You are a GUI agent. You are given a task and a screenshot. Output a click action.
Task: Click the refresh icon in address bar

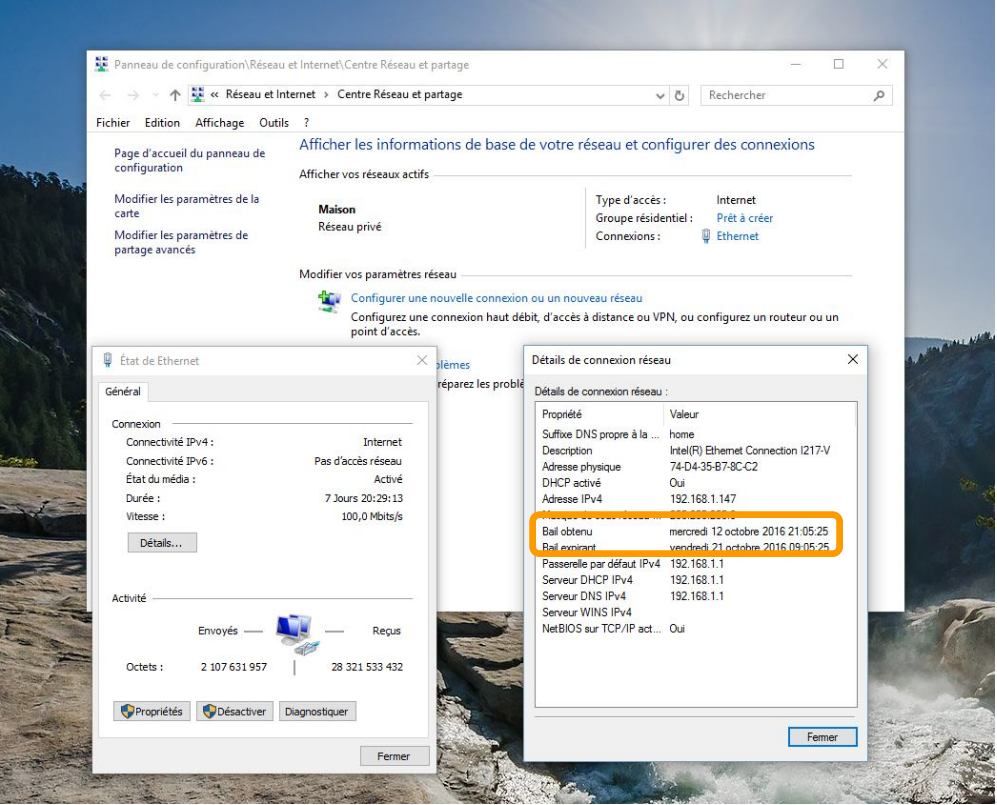click(681, 95)
